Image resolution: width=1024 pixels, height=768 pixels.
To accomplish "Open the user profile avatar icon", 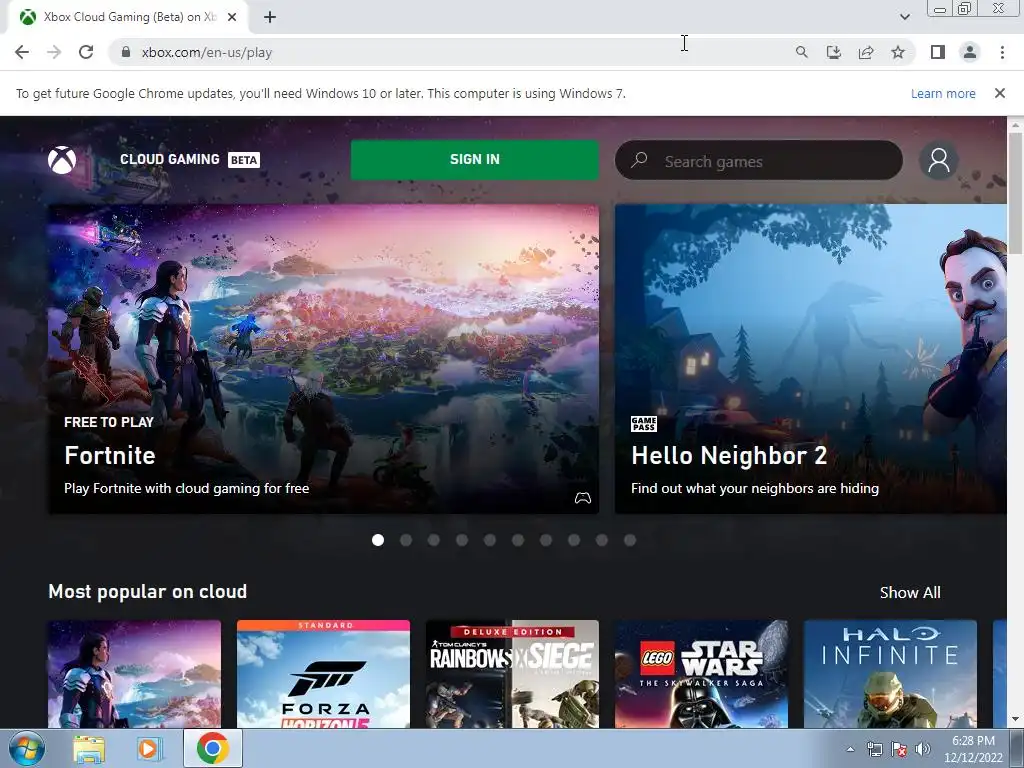I will click(x=938, y=160).
